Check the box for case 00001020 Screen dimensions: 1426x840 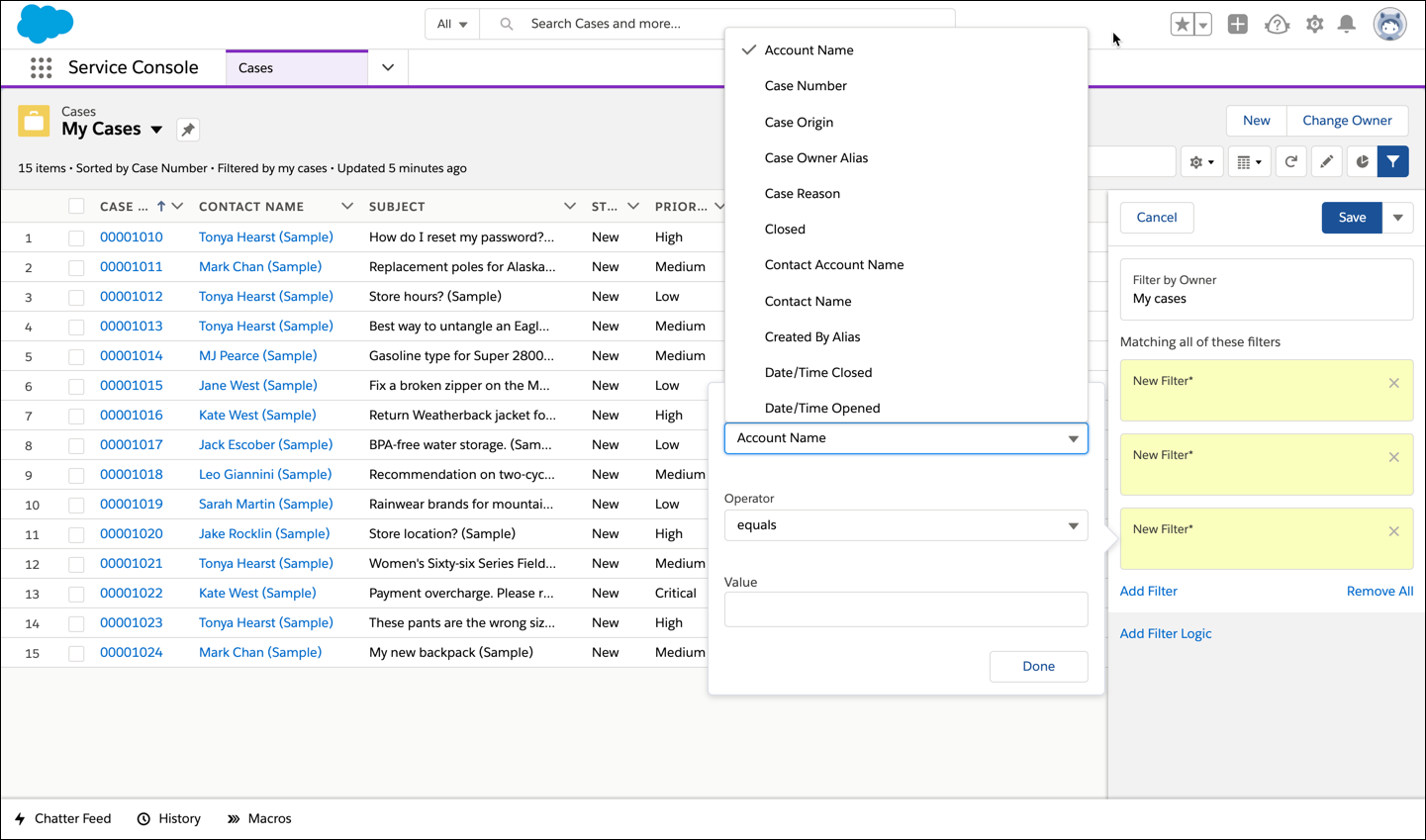76,534
